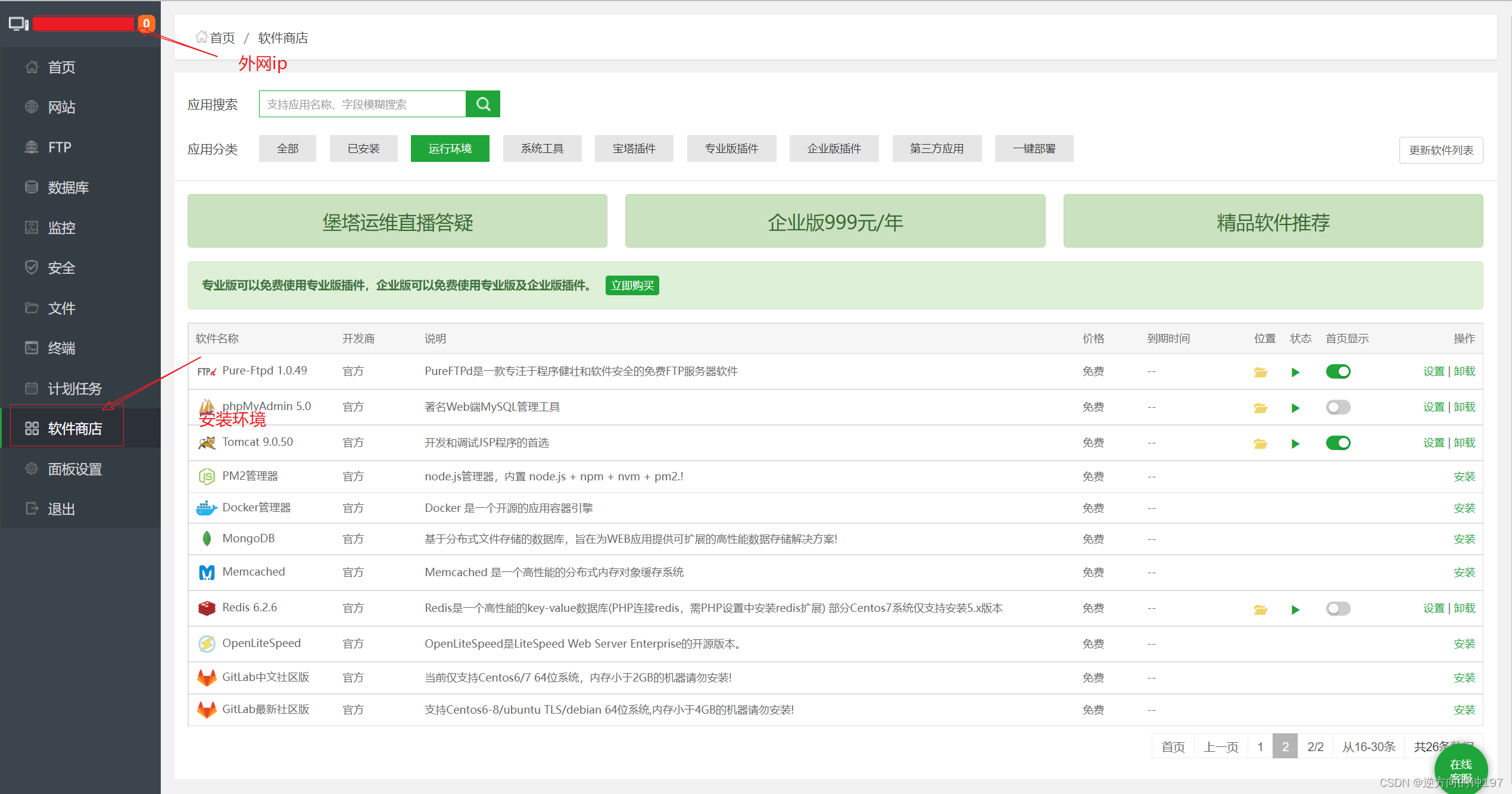1512x794 pixels.
Task: Click the MongoDB leaf icon
Action: (206, 539)
